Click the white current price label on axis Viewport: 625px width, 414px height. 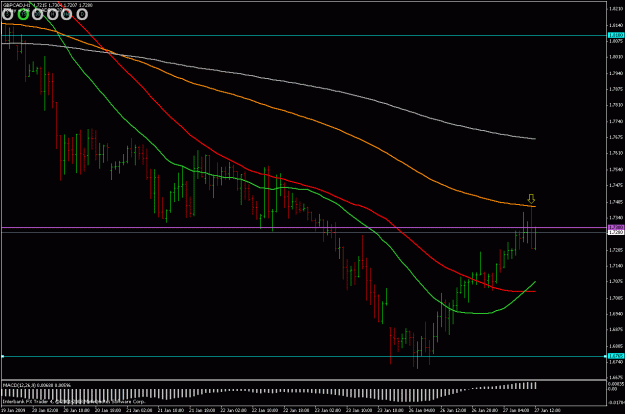tap(615, 232)
